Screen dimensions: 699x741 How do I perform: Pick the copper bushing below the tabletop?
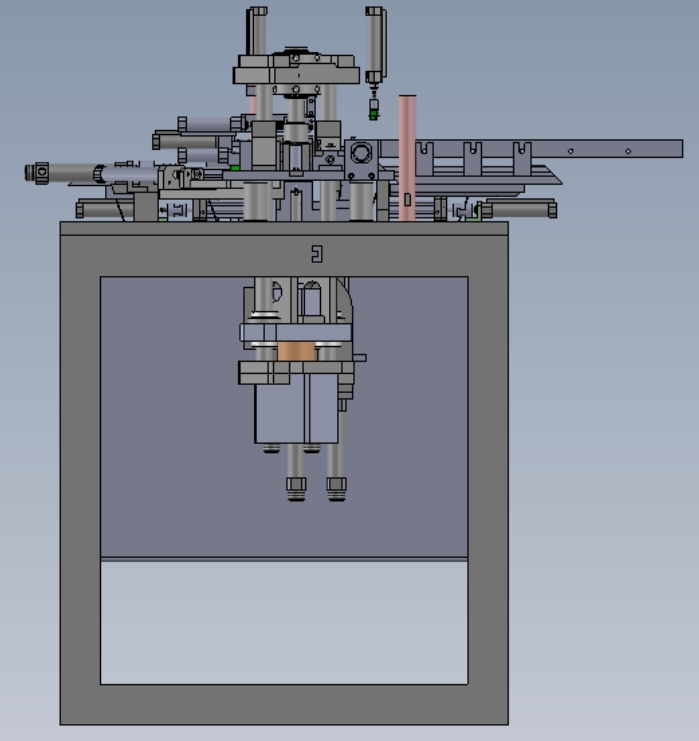(296, 352)
